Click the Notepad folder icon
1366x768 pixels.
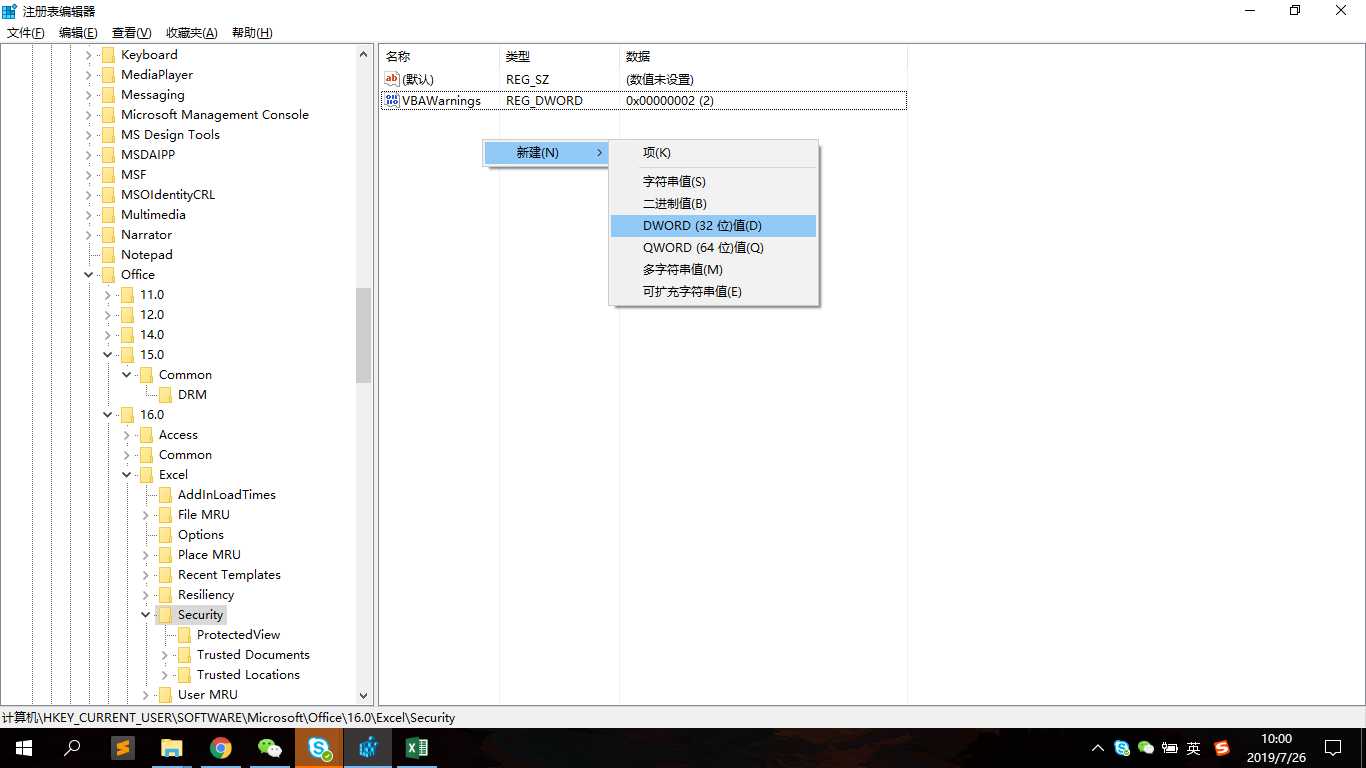point(107,255)
